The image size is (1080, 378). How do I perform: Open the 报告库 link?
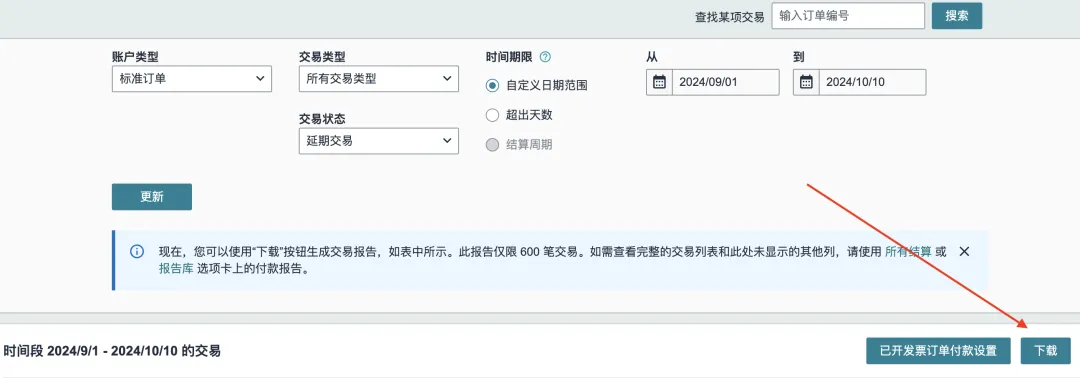(x=176, y=269)
